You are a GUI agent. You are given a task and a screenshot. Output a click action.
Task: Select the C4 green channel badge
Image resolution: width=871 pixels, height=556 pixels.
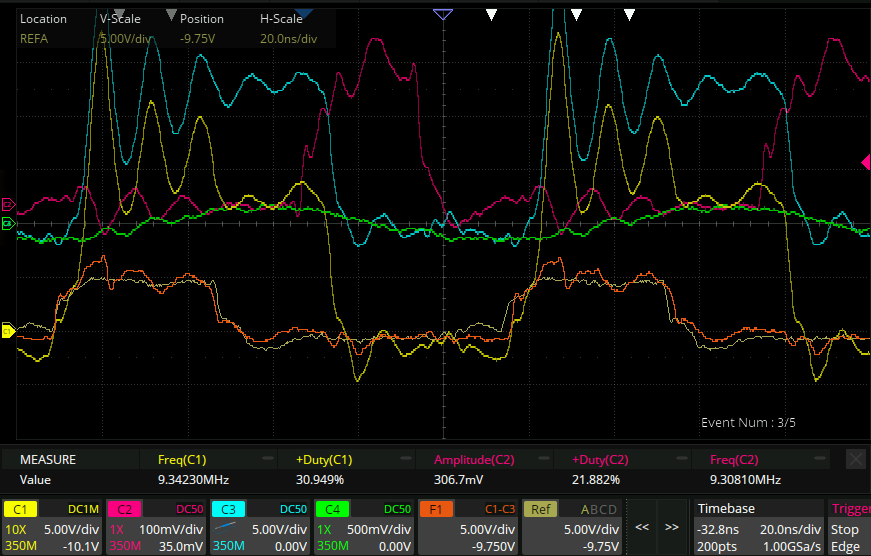(332, 509)
